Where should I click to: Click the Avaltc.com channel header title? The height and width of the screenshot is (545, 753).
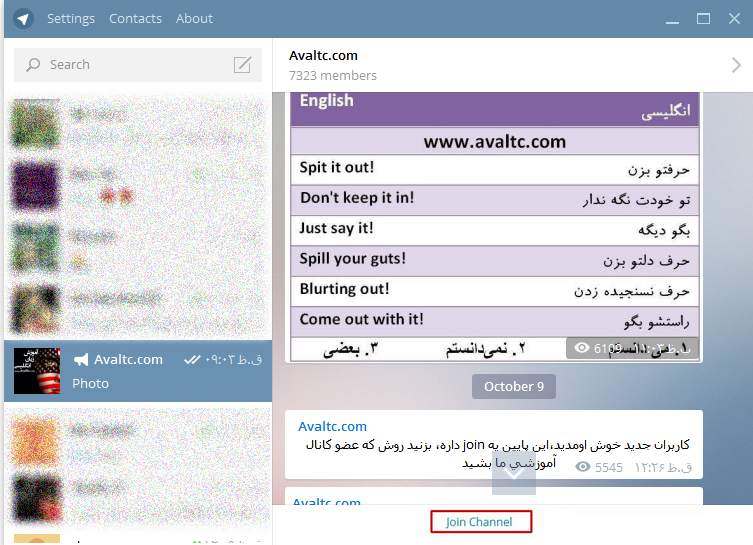tap(323, 56)
